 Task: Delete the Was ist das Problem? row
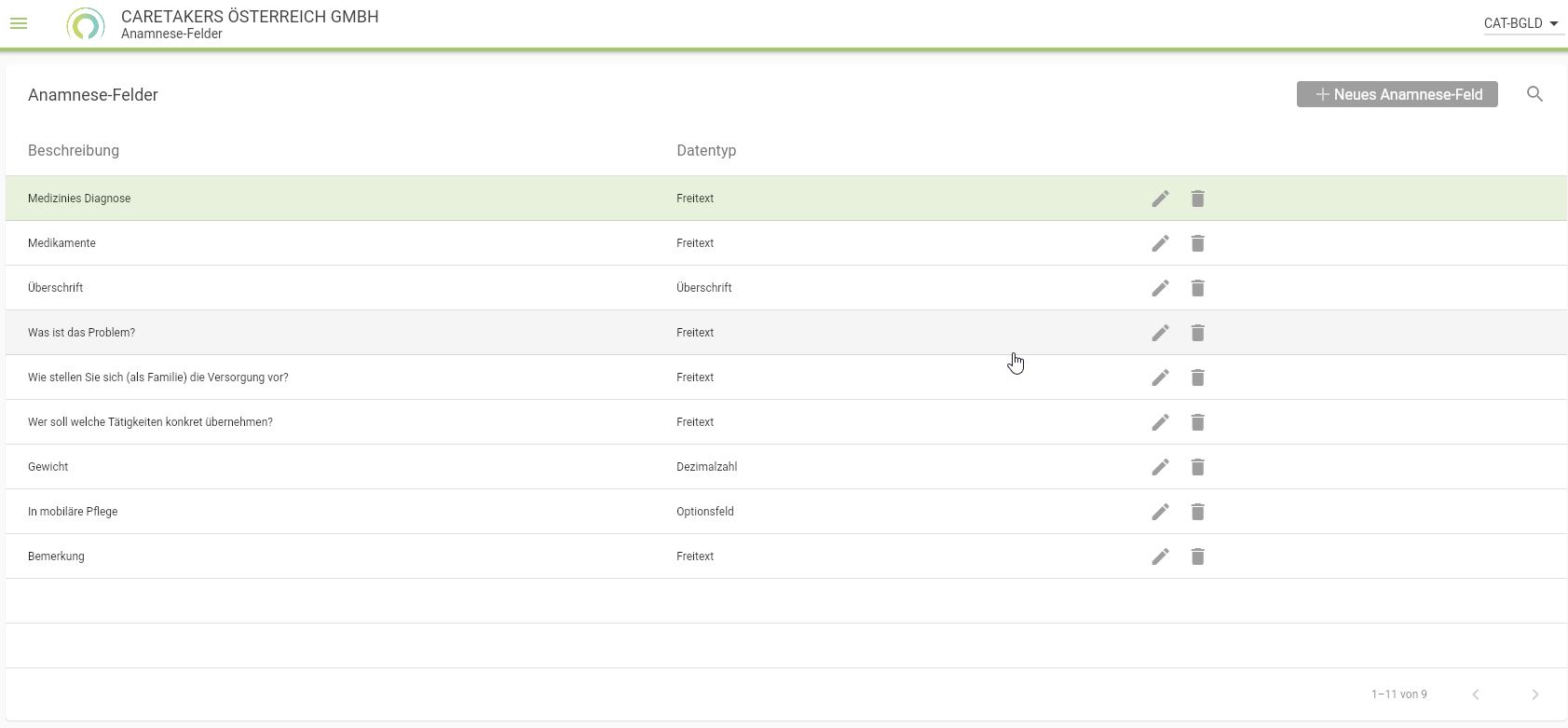tap(1197, 333)
